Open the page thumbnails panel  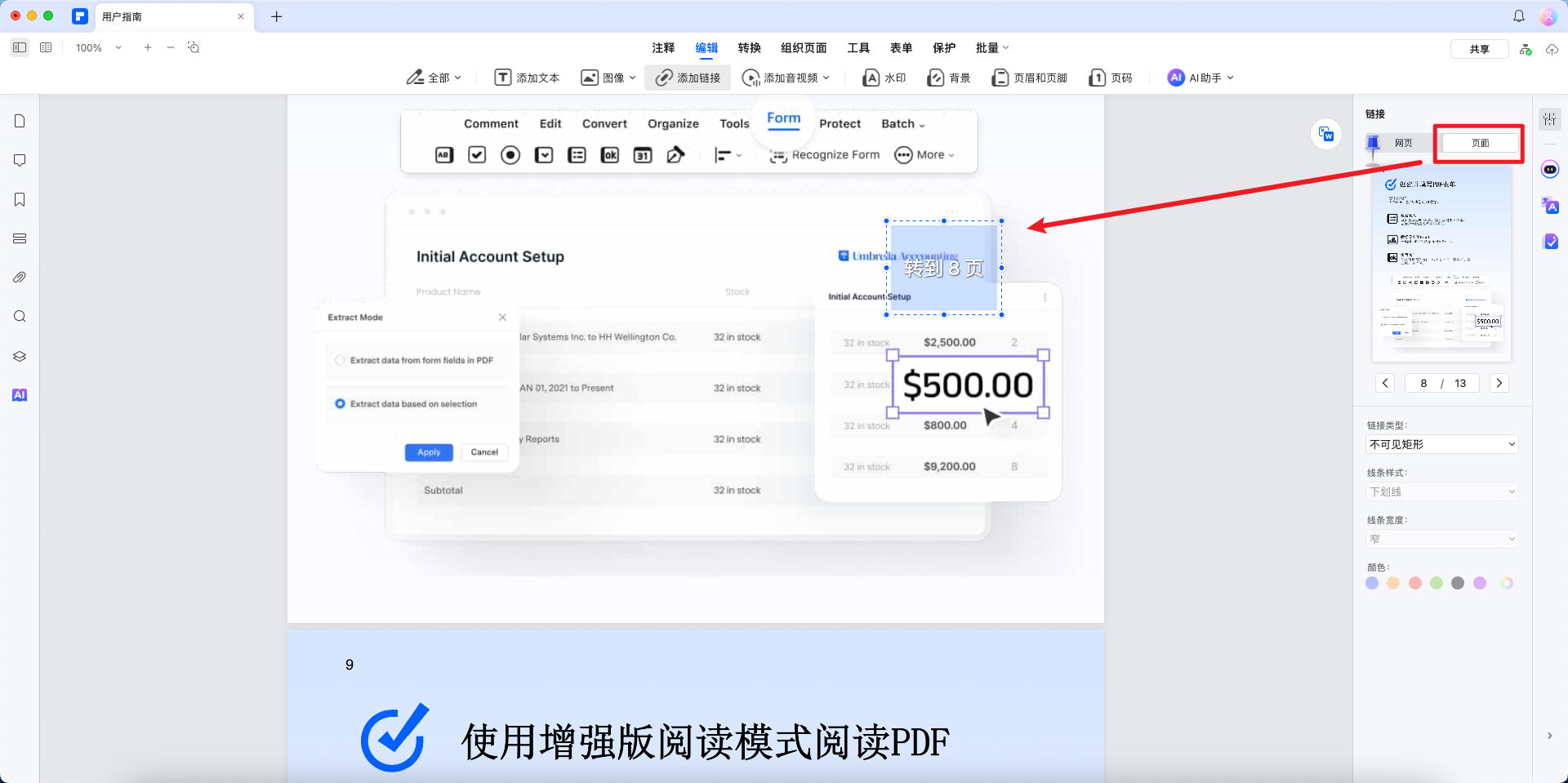19,120
